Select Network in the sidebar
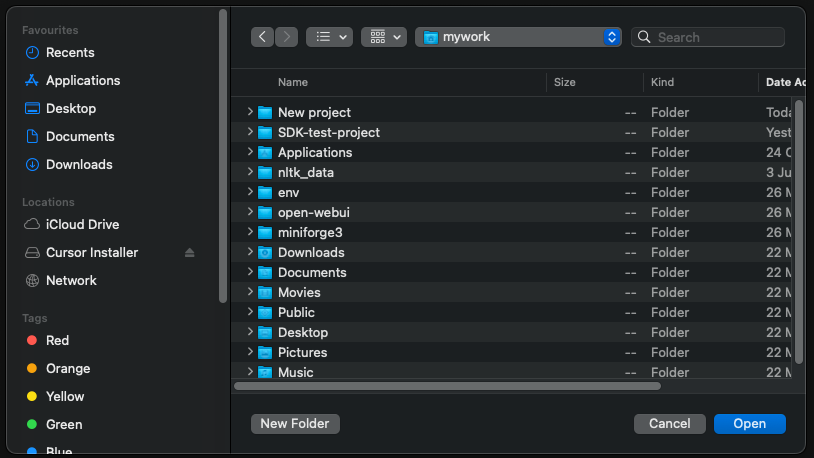814x458 pixels. (71, 280)
